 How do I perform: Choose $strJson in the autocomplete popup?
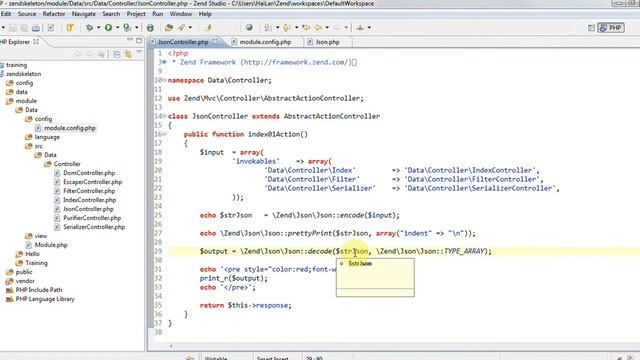pyautogui.click(x=360, y=264)
